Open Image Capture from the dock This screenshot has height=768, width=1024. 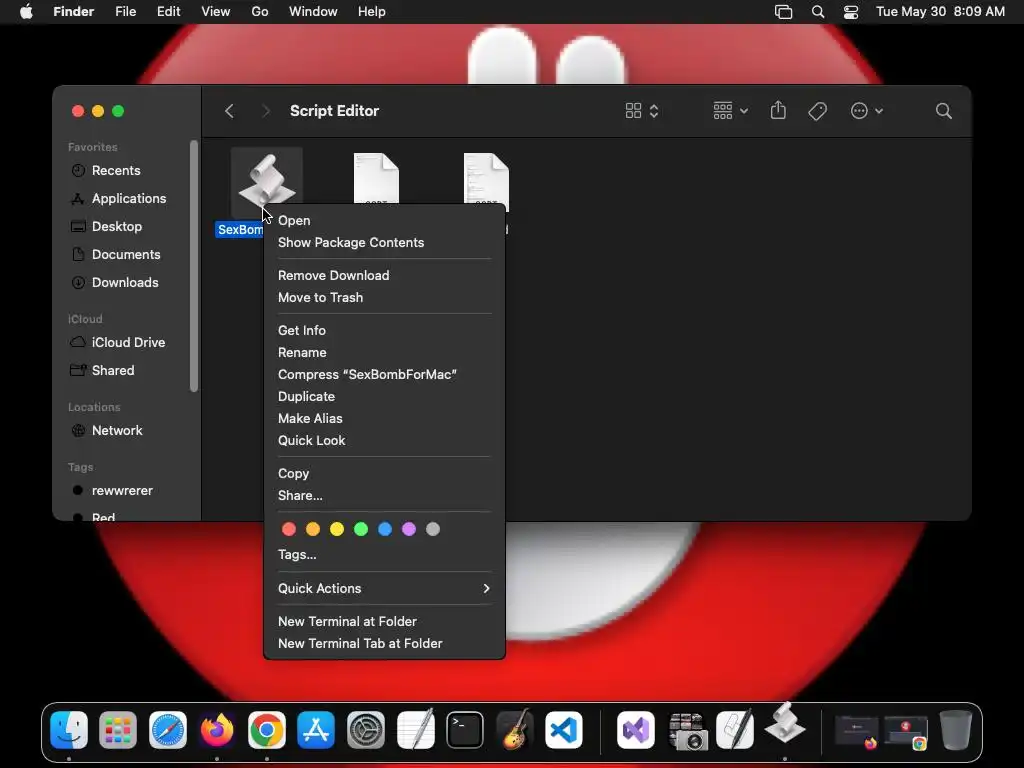click(686, 729)
